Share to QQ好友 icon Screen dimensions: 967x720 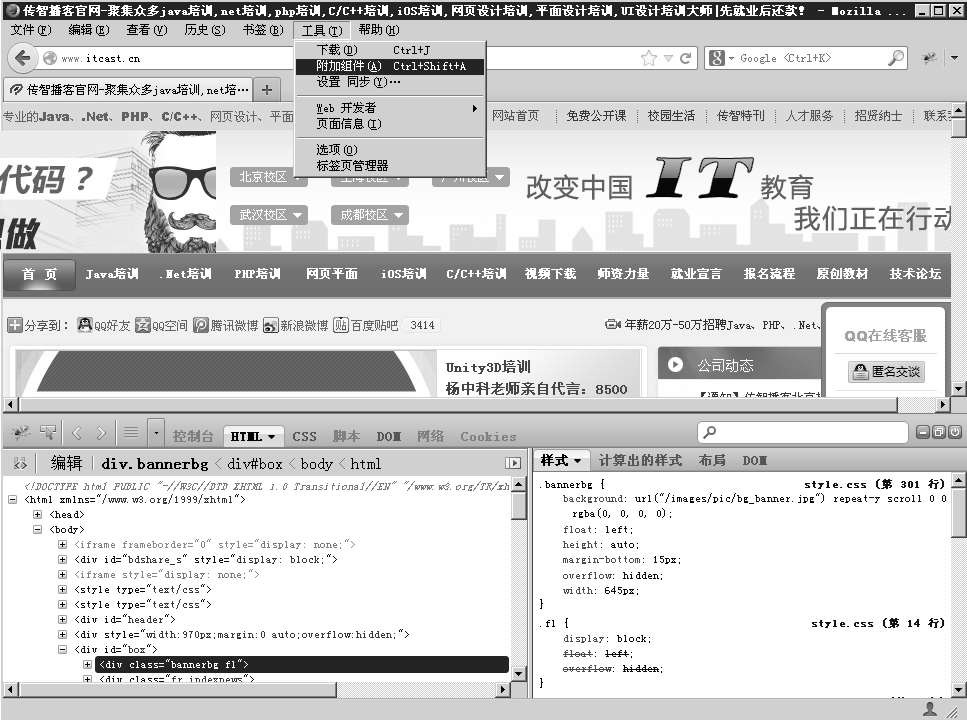coord(84,325)
